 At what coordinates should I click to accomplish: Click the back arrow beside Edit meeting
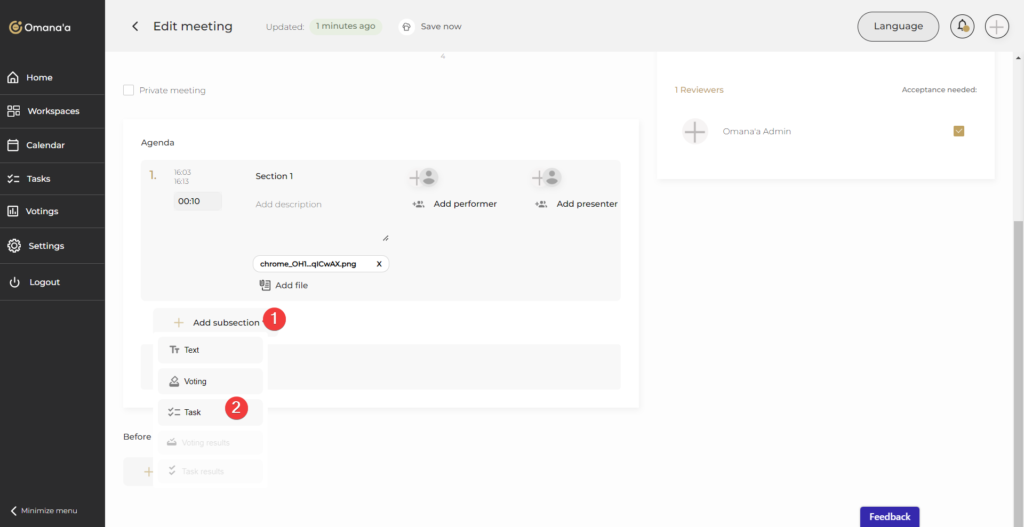(135, 26)
